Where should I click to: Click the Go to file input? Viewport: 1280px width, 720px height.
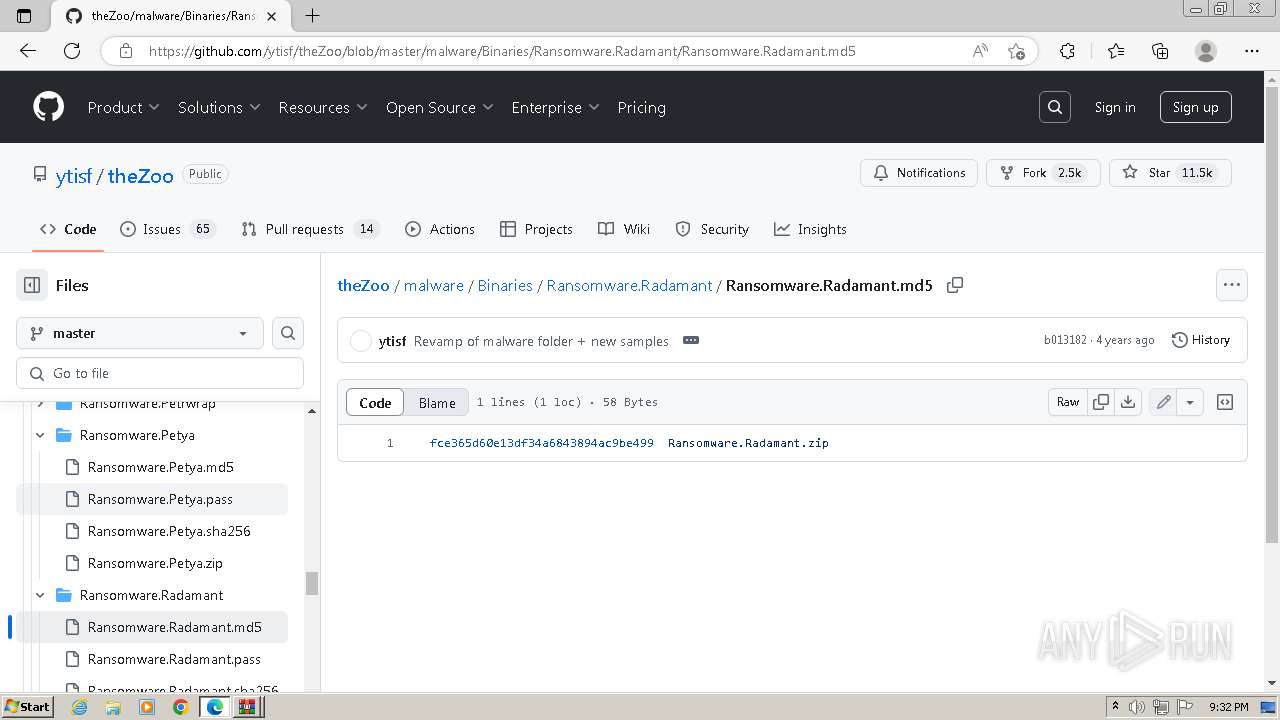(x=160, y=373)
